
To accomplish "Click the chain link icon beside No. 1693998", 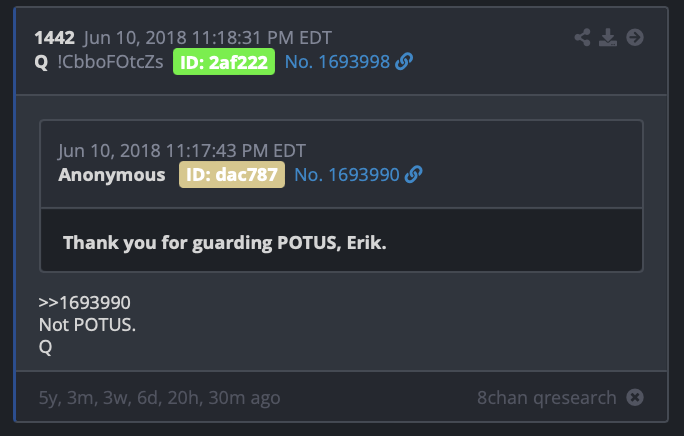I will (x=404, y=62).
